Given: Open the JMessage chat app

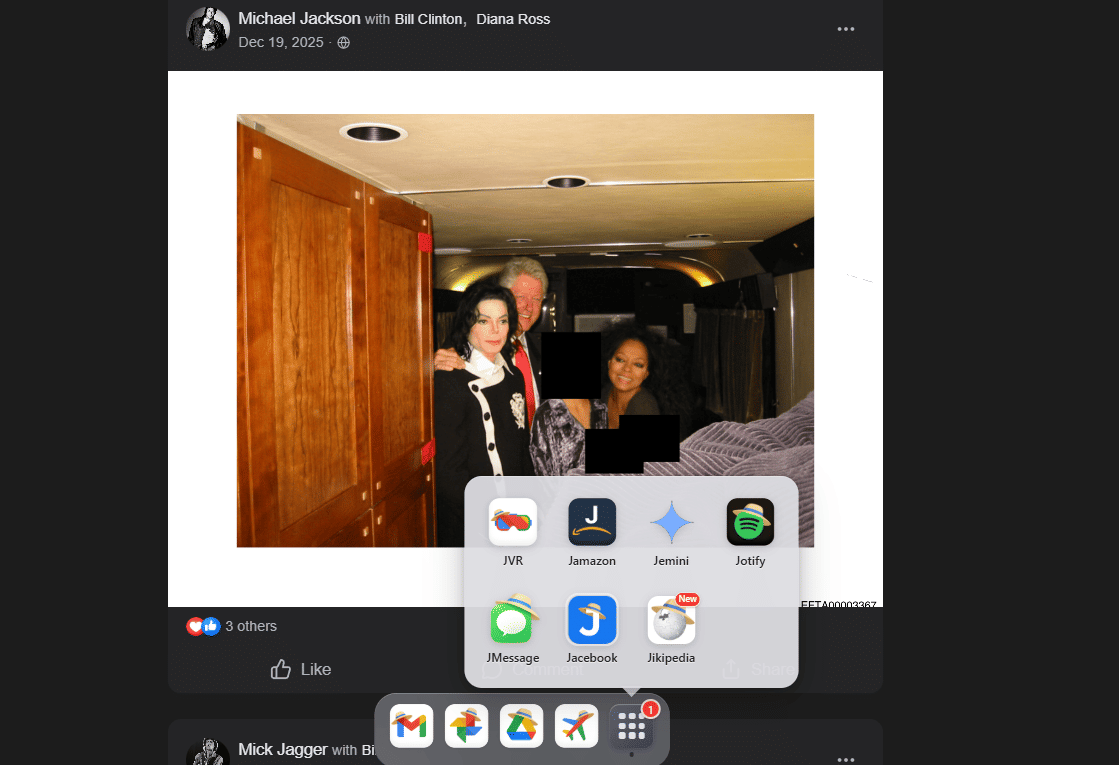Looking at the screenshot, I should (513, 620).
